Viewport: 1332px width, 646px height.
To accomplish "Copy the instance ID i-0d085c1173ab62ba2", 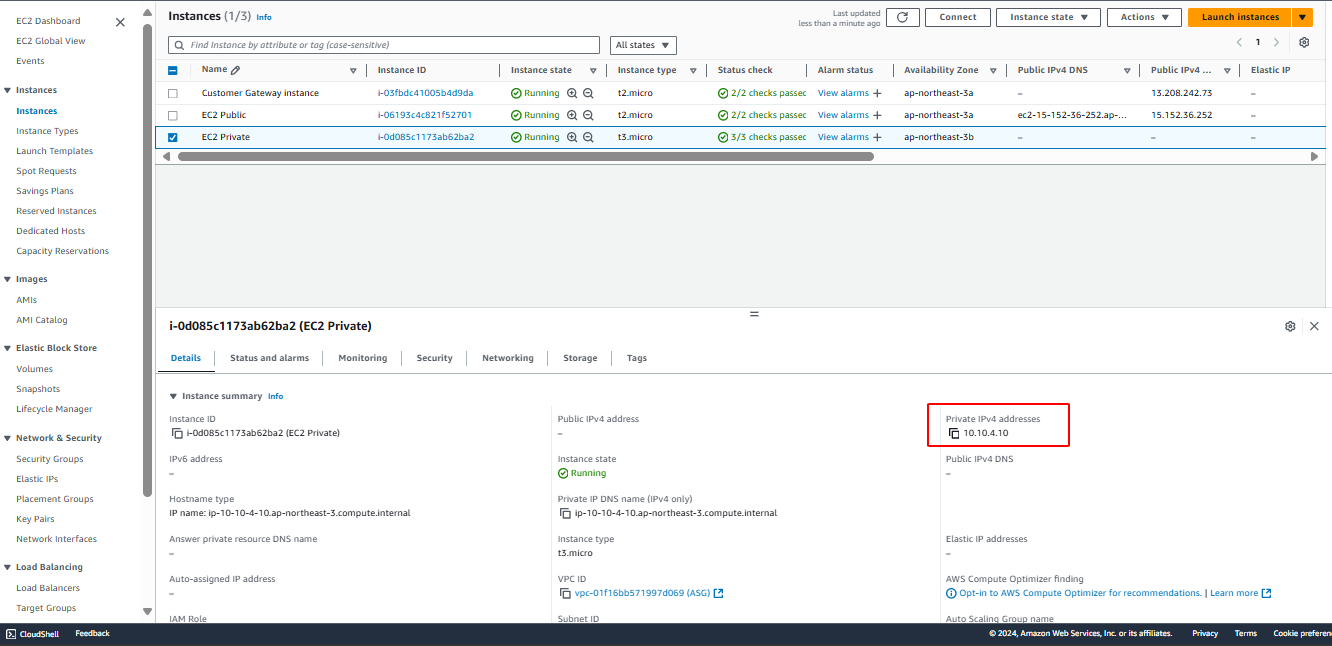I will point(174,433).
